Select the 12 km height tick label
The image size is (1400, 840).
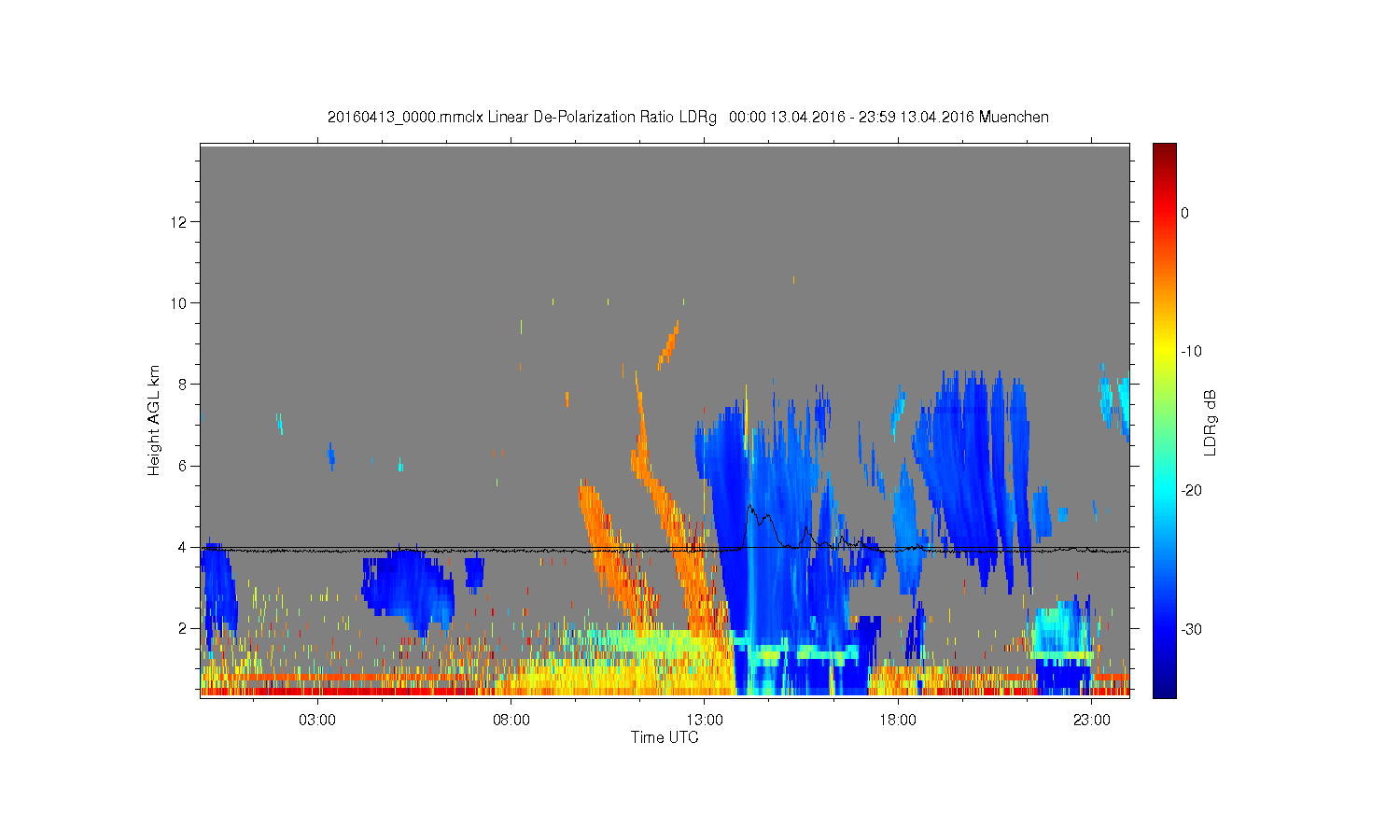point(181,222)
